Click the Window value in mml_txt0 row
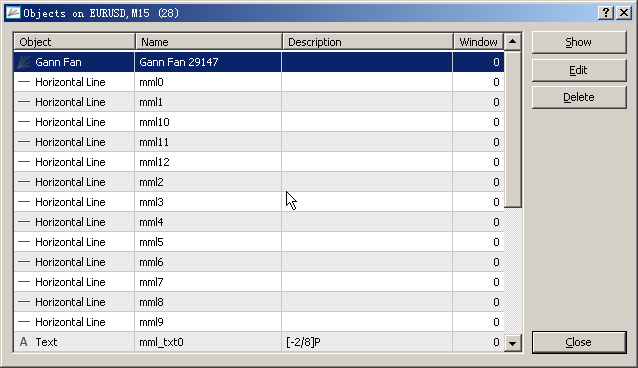 [496, 342]
